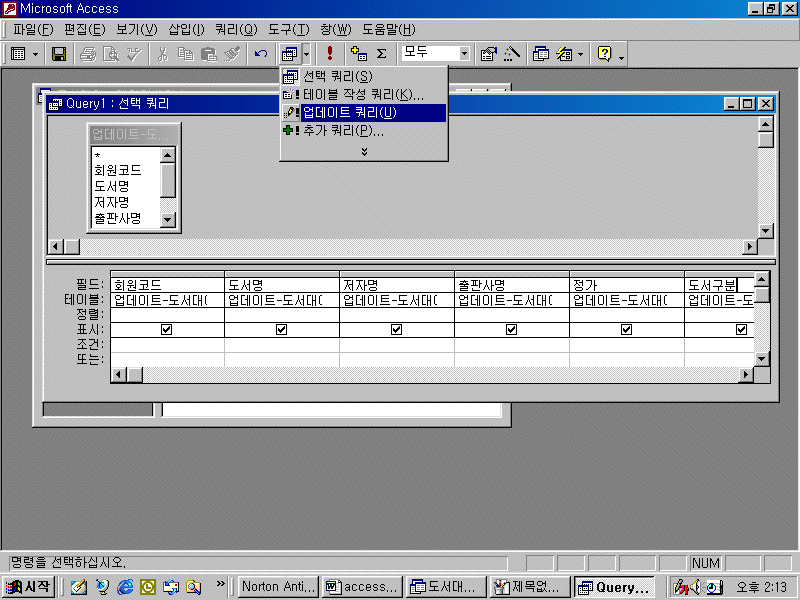Uncheck the 표시 checkbox for 저자명
800x600 pixels.
(396, 330)
